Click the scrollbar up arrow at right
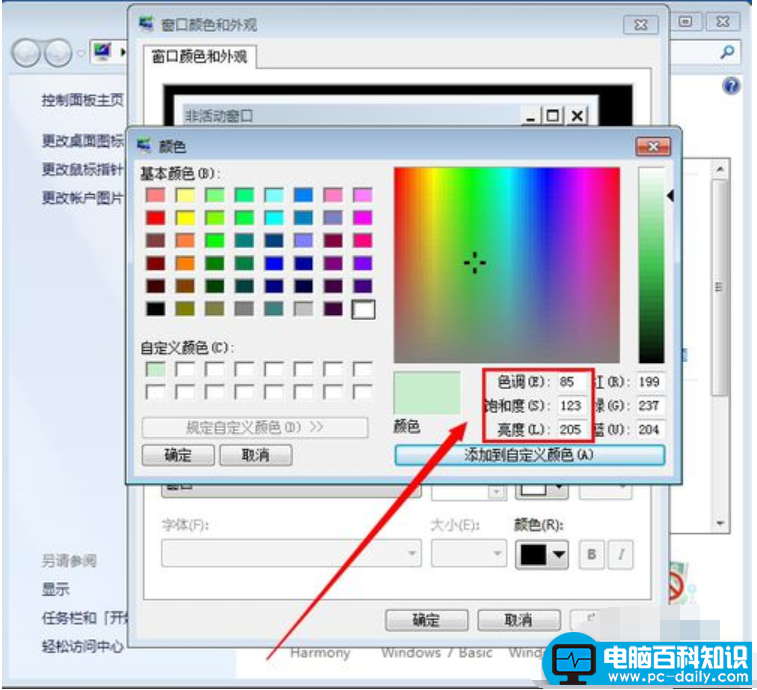This screenshot has height=690, width=757. click(720, 169)
